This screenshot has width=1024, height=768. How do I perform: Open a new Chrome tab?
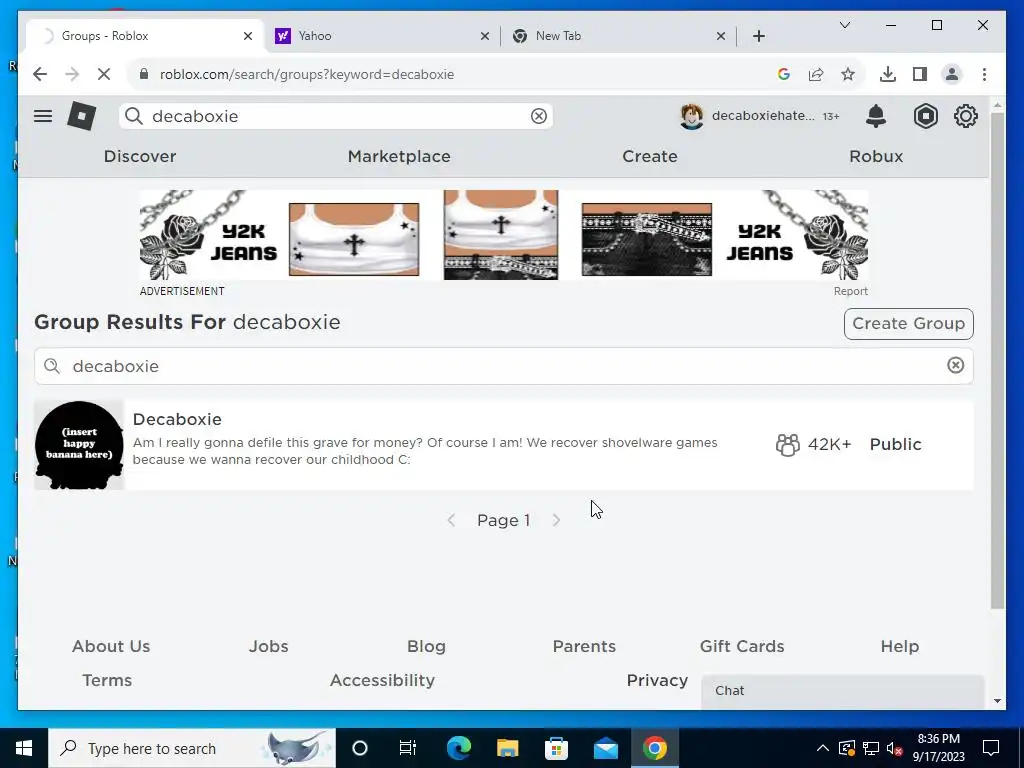[x=759, y=36]
